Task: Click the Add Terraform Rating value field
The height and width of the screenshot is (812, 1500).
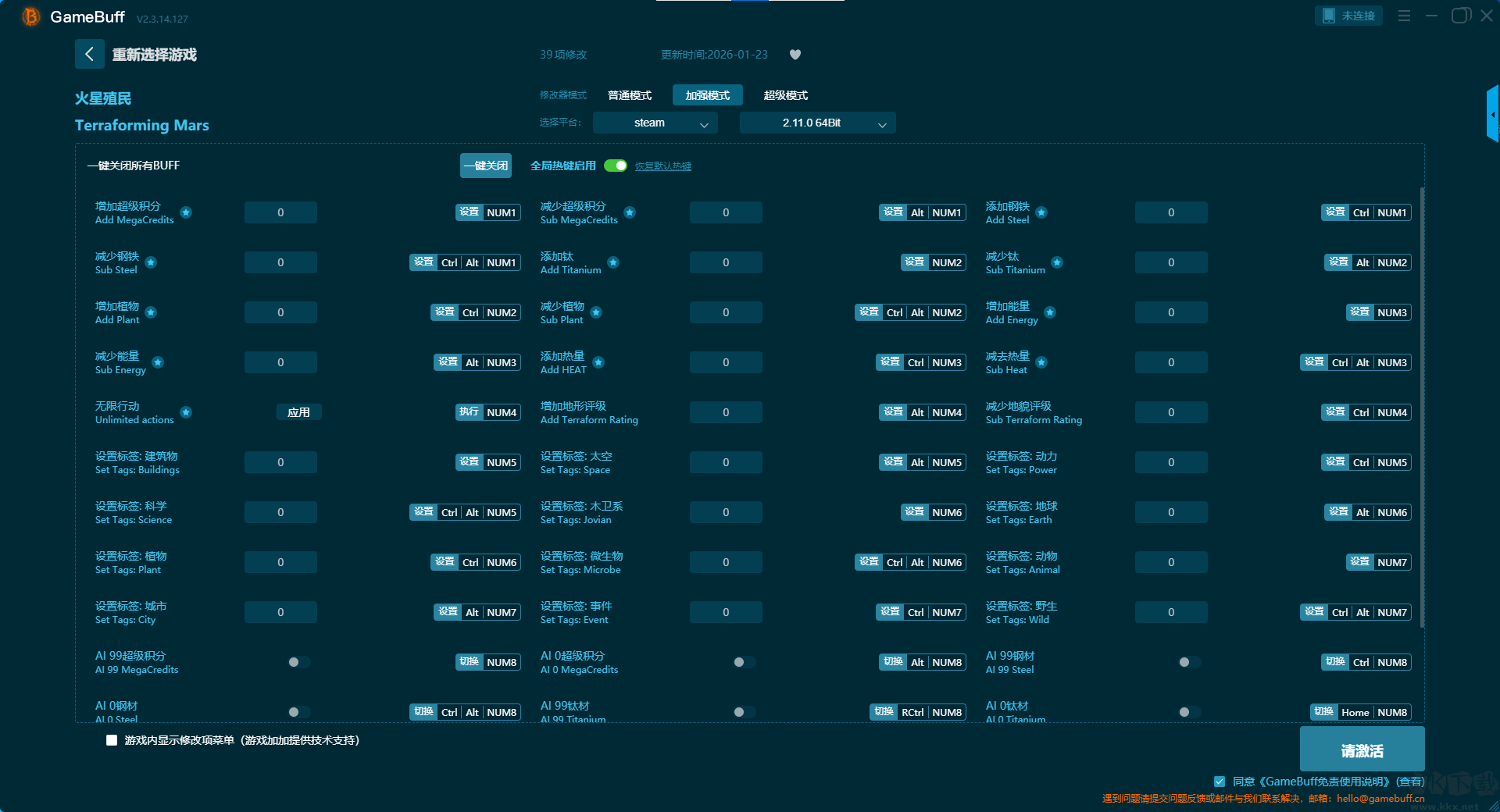Action: (x=726, y=412)
